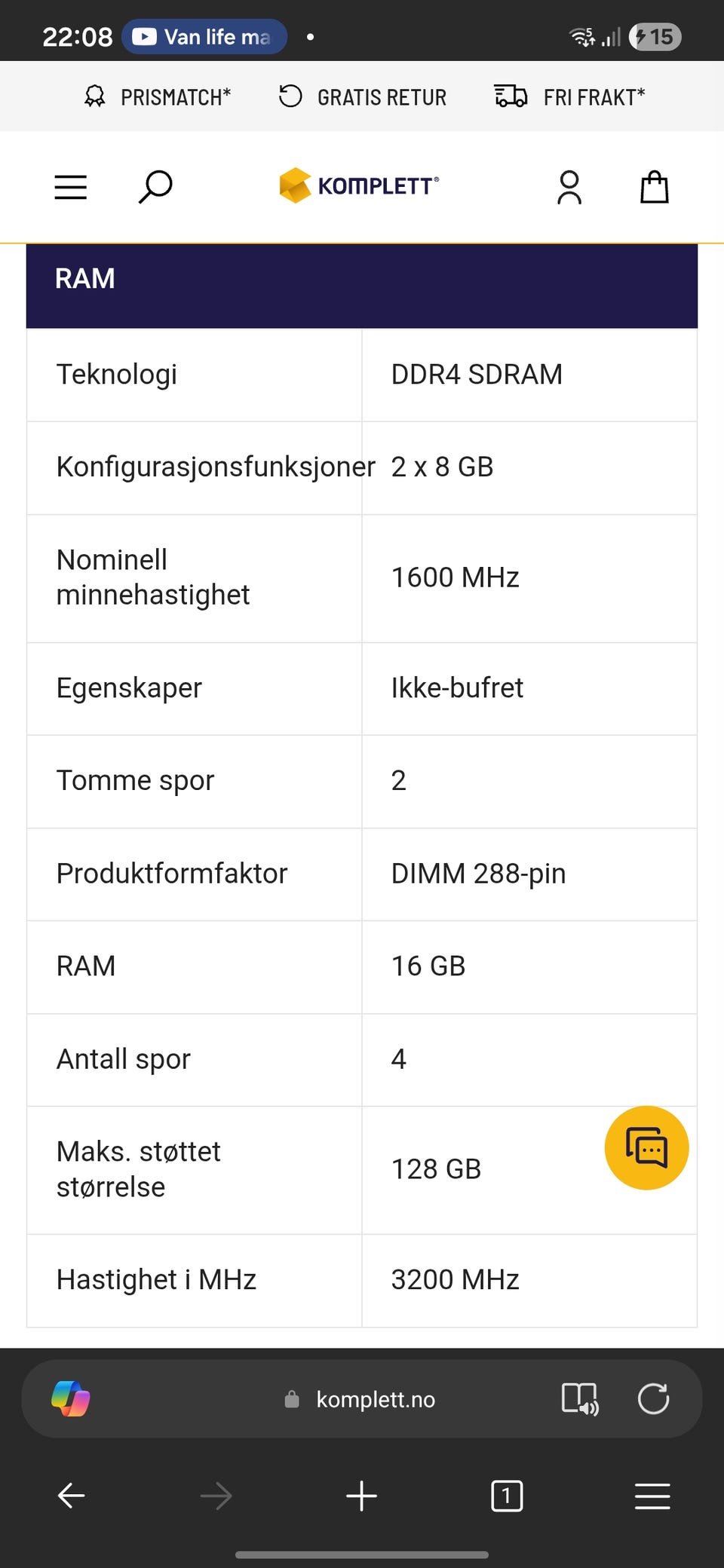Go back with the browser back arrow
The width and height of the screenshot is (724, 1568).
[x=72, y=1496]
